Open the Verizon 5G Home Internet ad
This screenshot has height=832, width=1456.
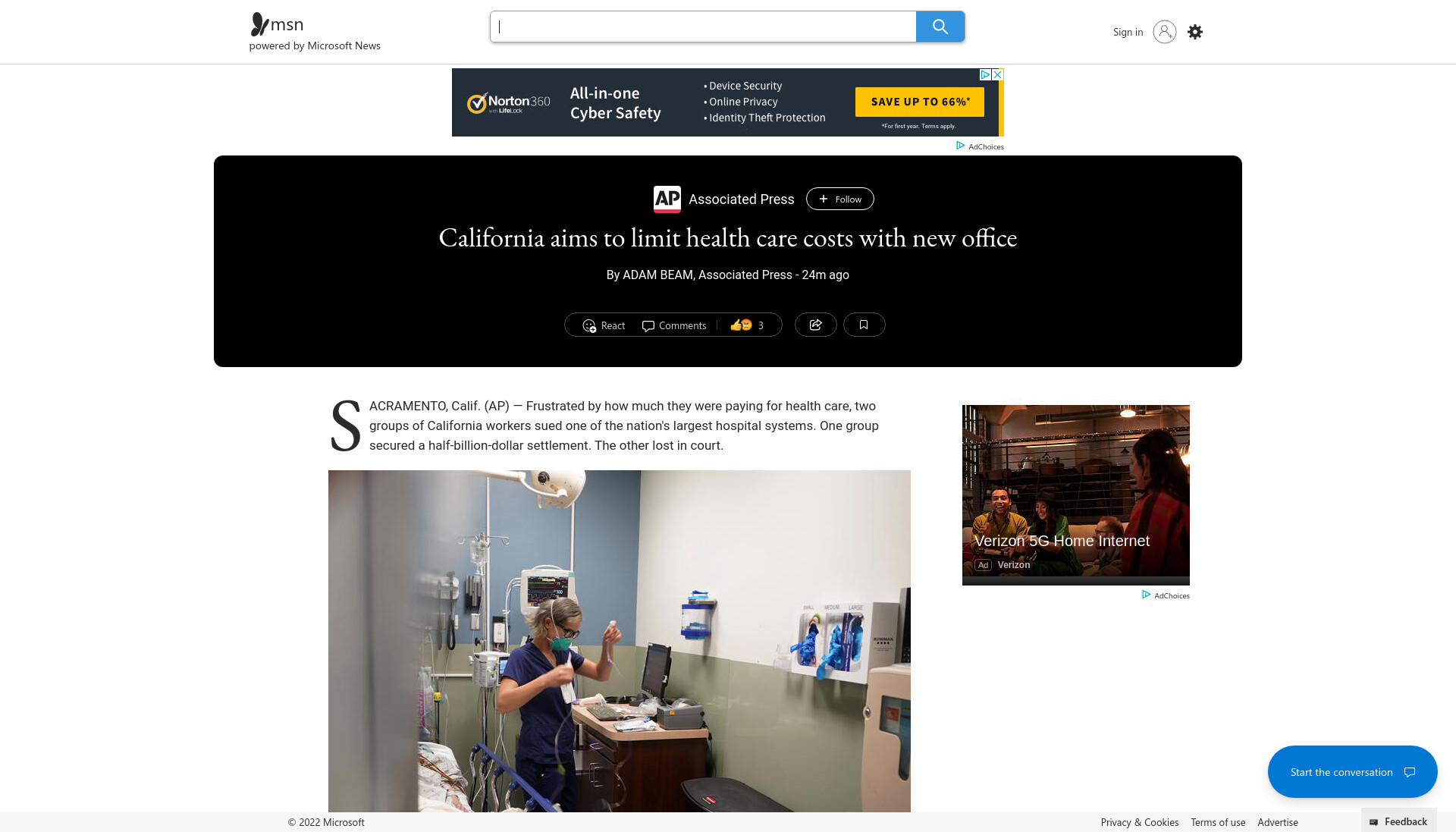(x=1076, y=494)
